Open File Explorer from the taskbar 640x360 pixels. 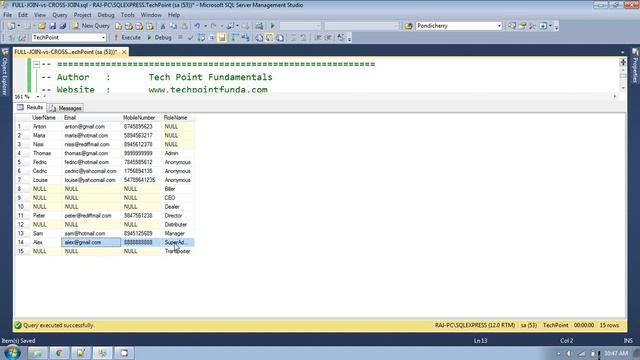click(38, 353)
